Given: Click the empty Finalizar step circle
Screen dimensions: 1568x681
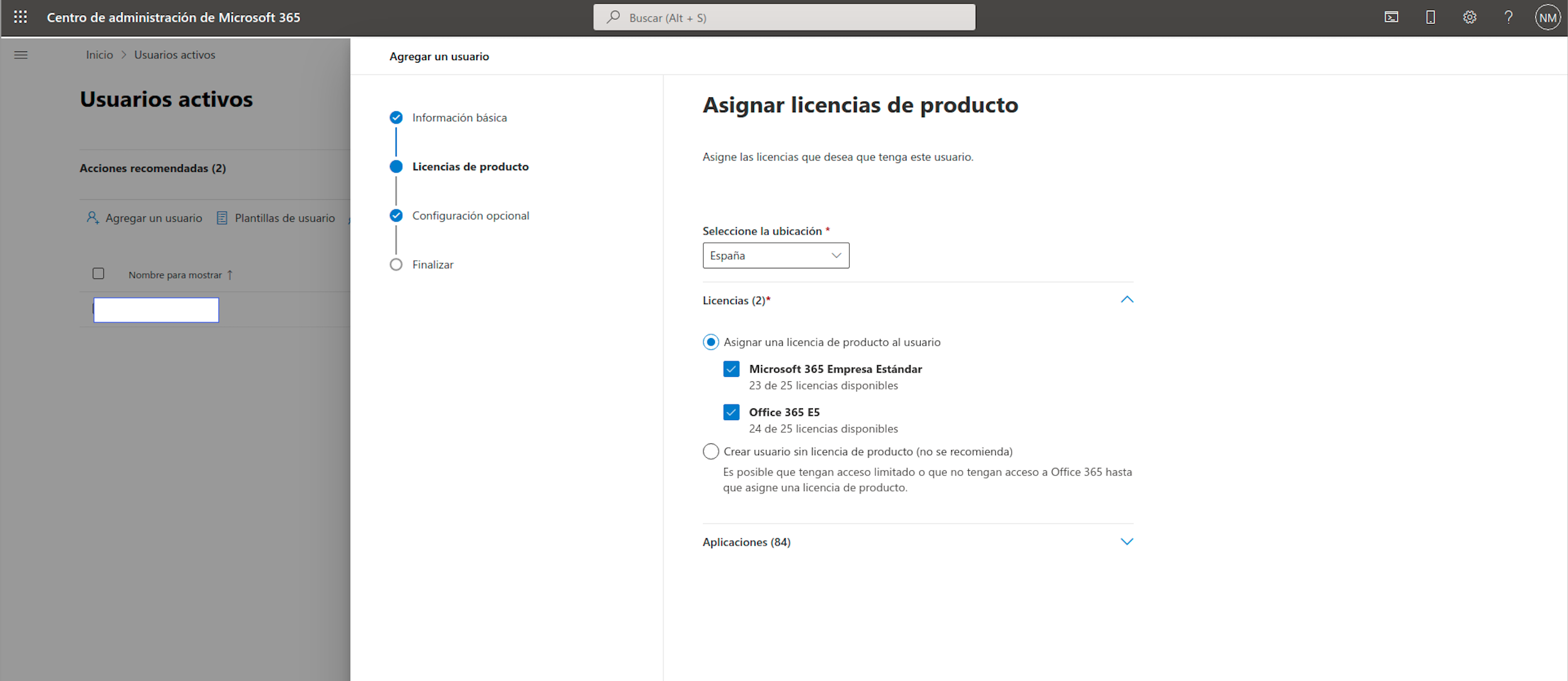Looking at the screenshot, I should tap(396, 265).
